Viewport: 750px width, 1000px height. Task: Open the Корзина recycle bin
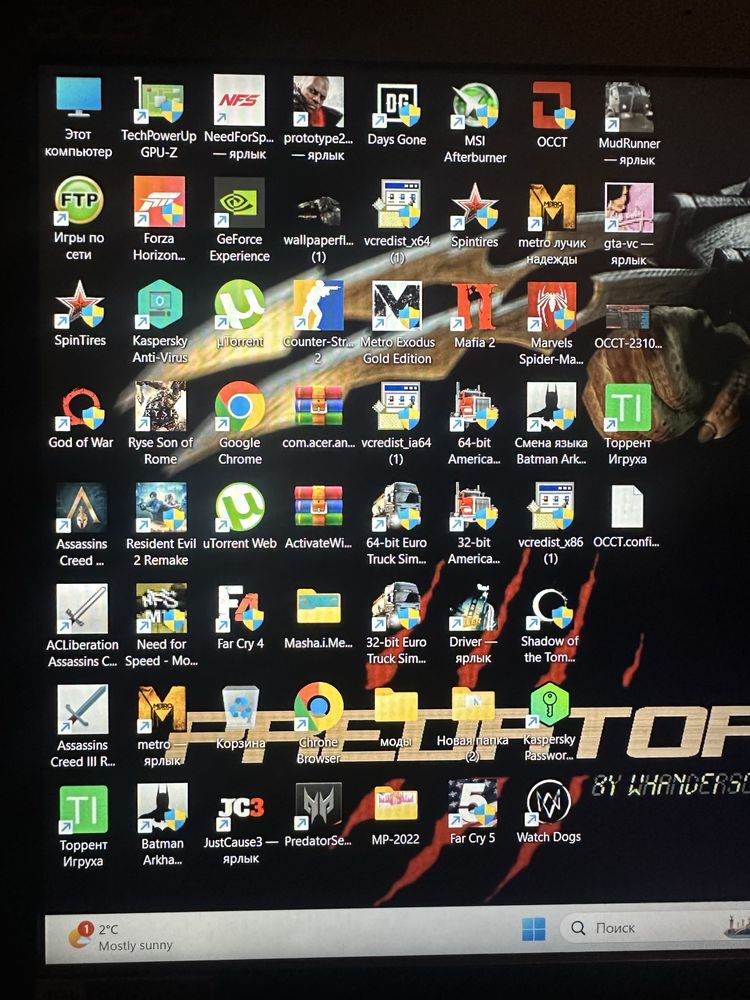[x=240, y=708]
